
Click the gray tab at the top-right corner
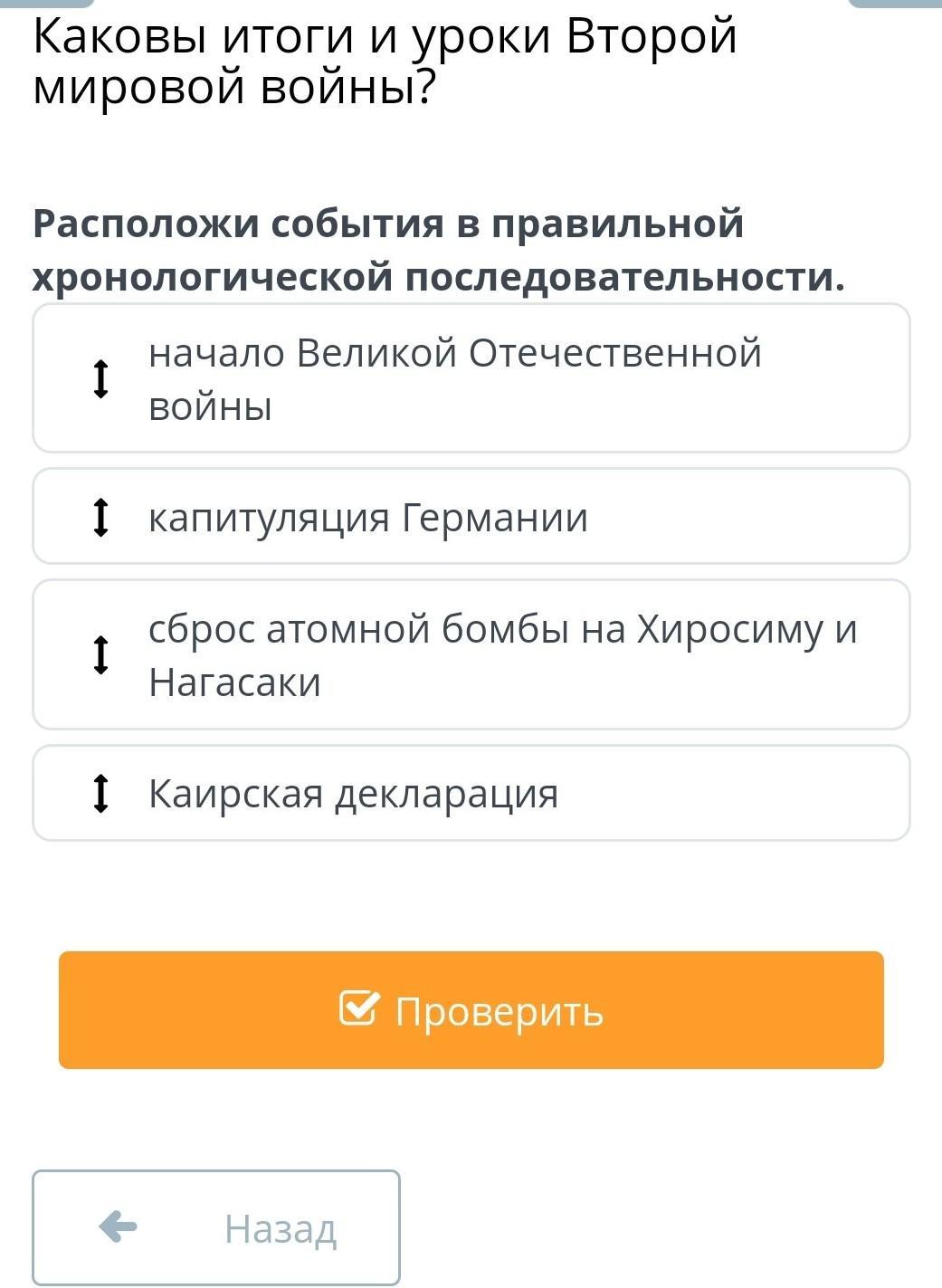[x=896, y=4]
